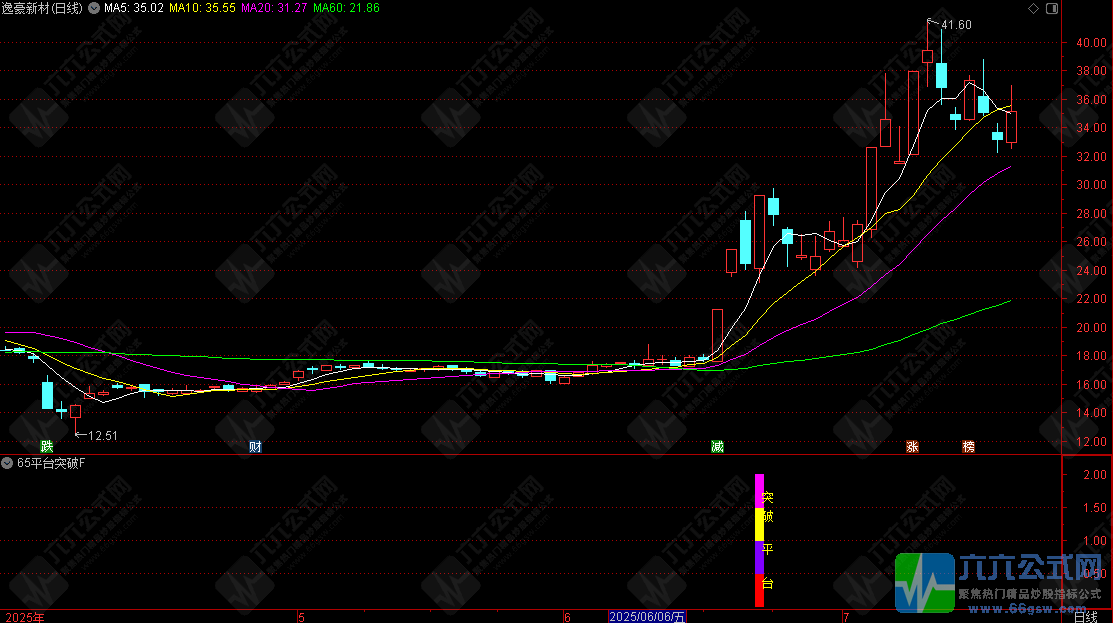Click the 2.00 indicator axis label

coord(1095,474)
